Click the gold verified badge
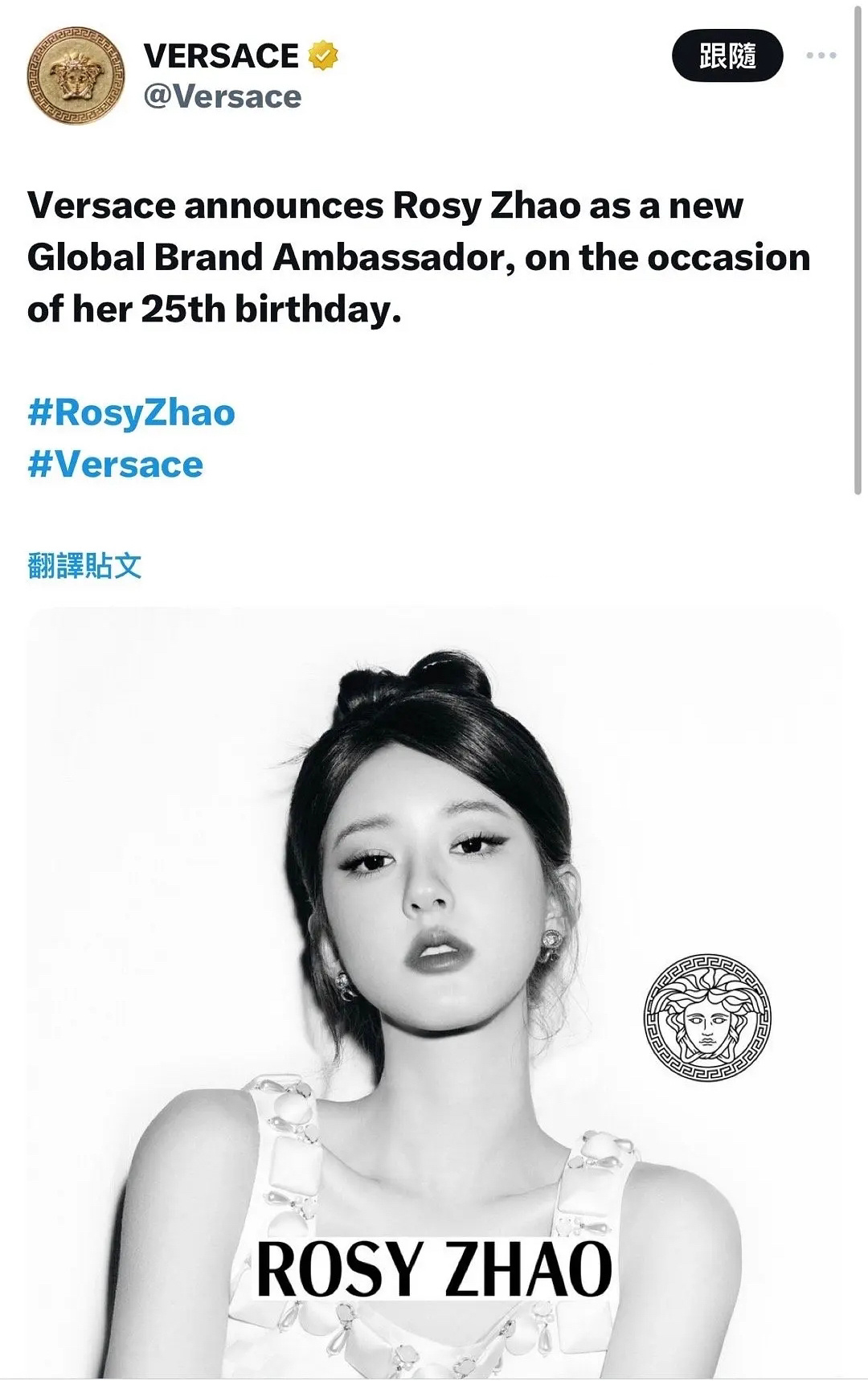Image resolution: width=868 pixels, height=1381 pixels. (x=322, y=55)
